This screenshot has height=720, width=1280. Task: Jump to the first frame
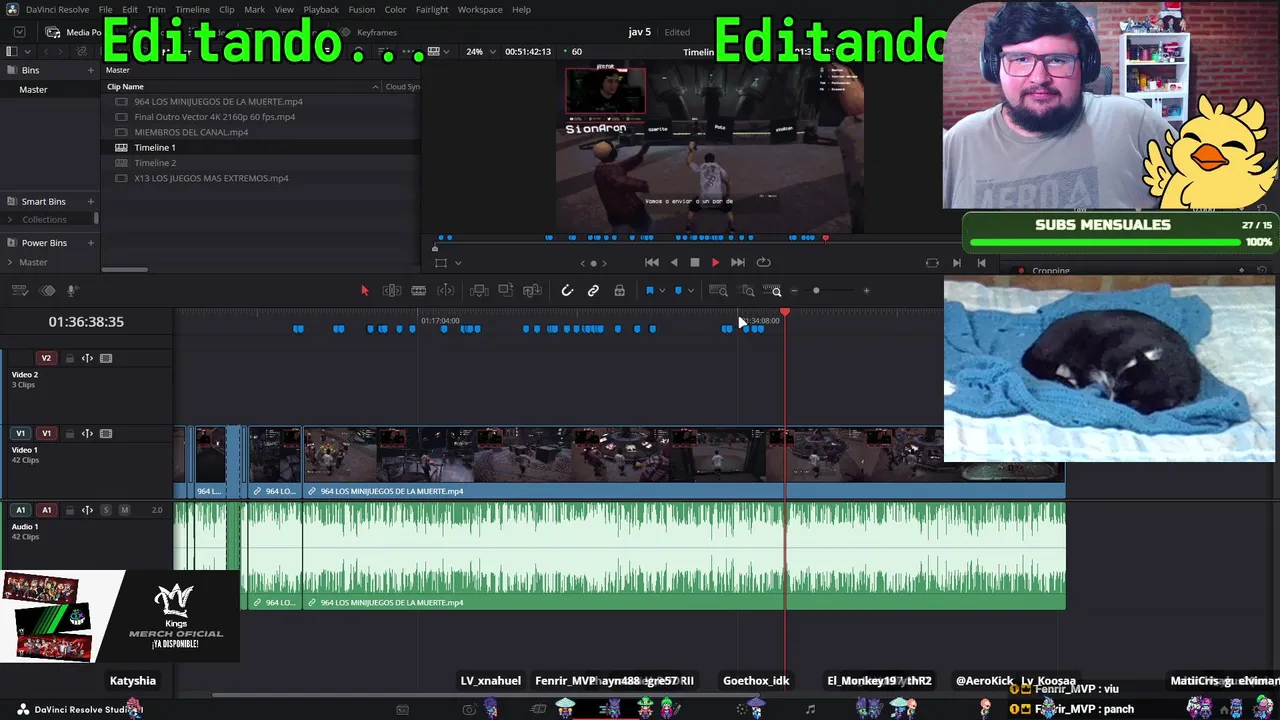pos(651,262)
